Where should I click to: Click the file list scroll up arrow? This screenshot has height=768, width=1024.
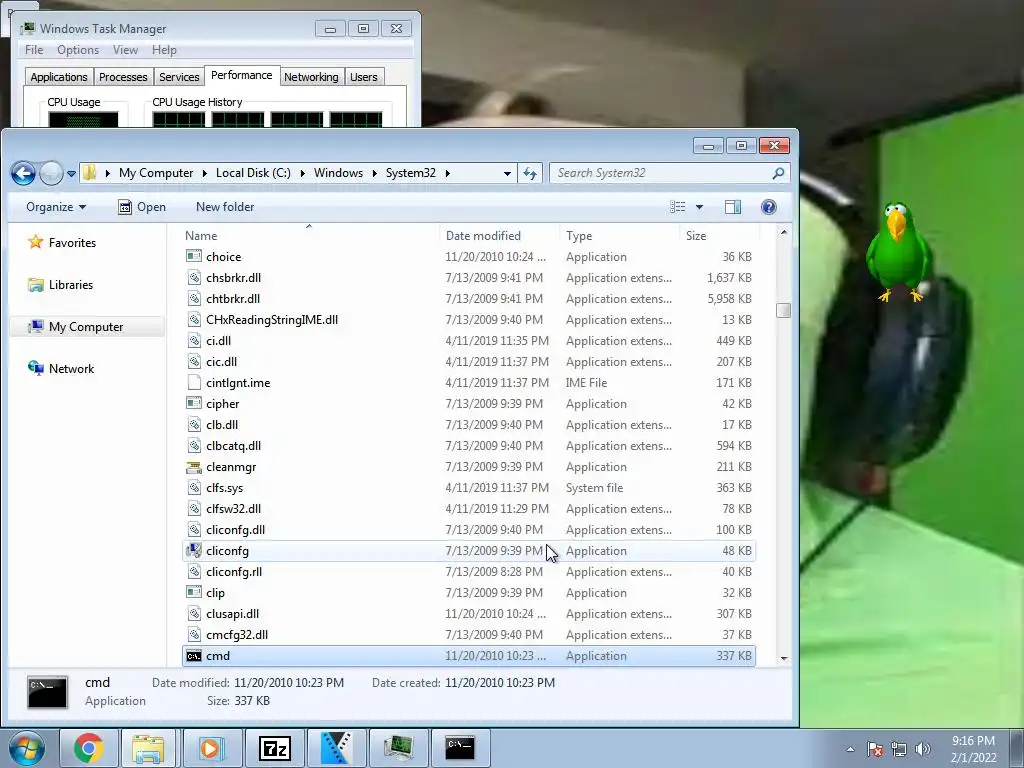[x=784, y=232]
